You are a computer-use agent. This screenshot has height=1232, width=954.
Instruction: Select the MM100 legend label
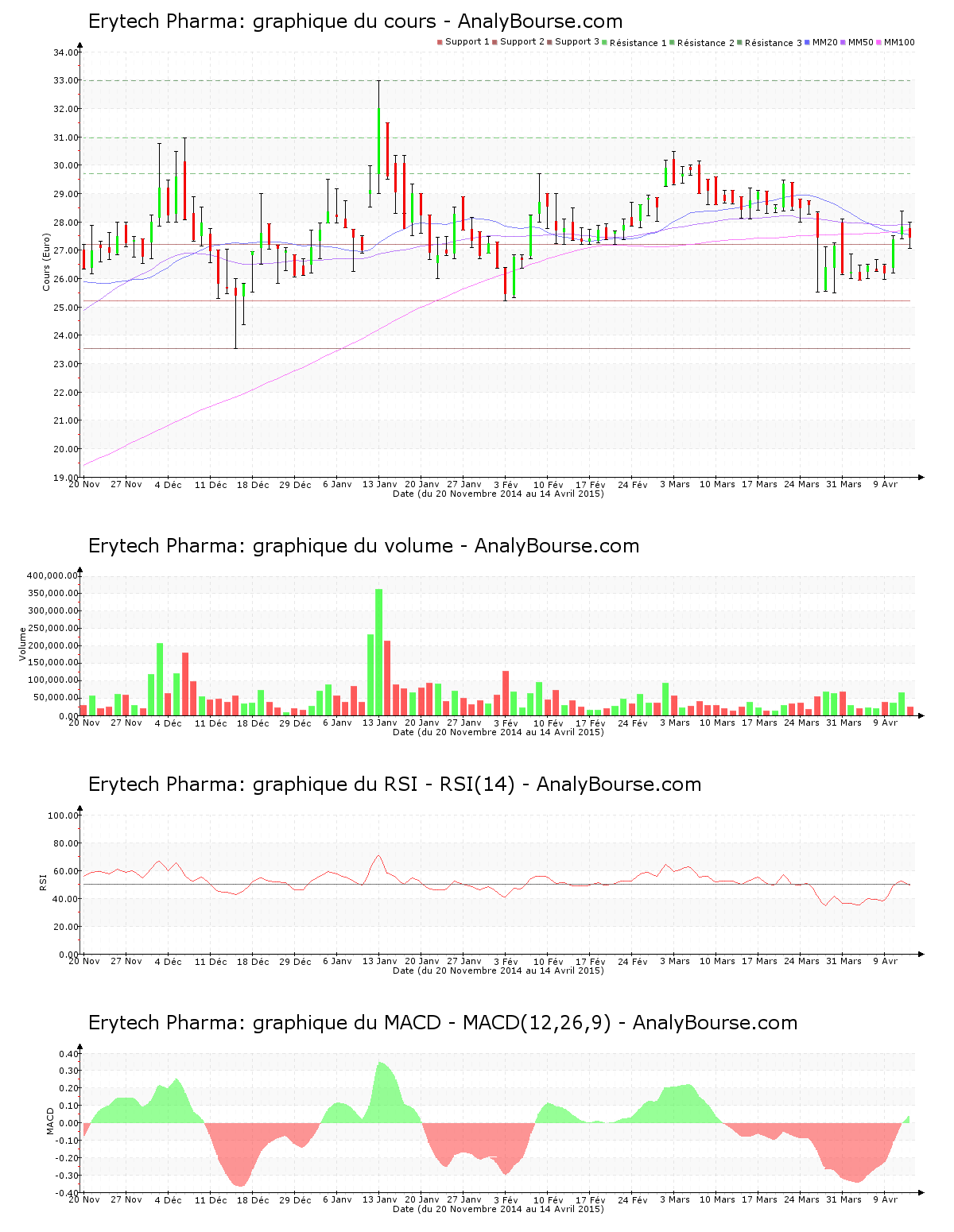coord(899,41)
